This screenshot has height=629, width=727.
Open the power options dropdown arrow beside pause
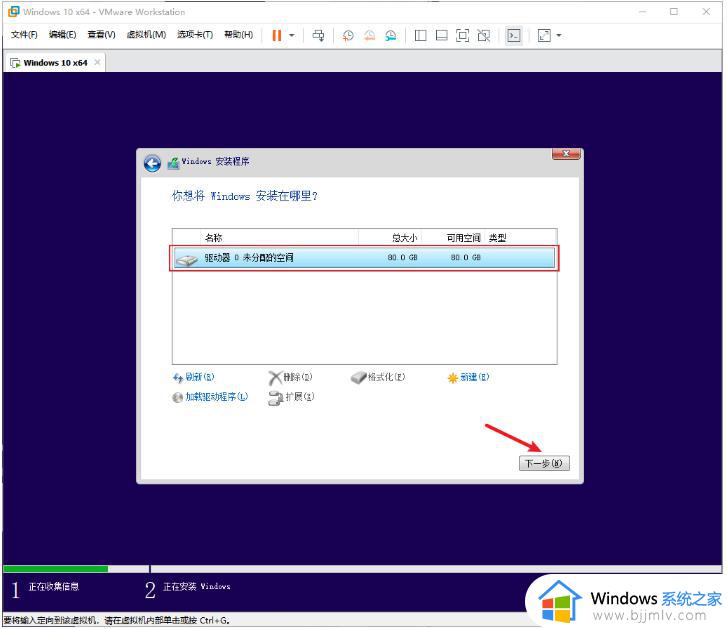[292, 35]
